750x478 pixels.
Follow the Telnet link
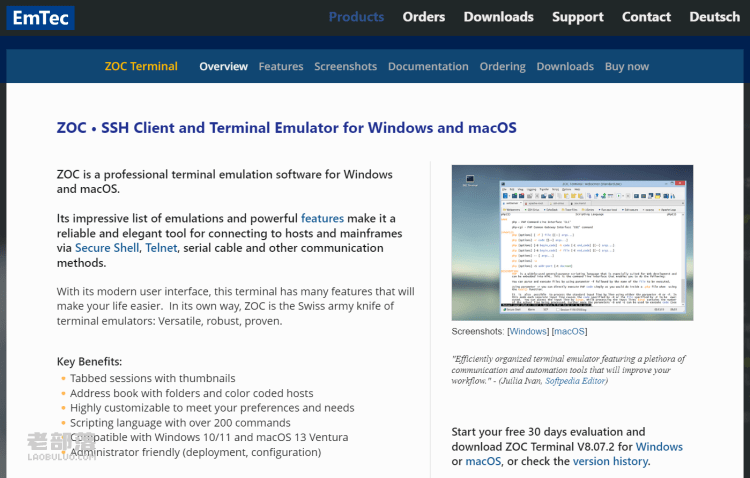(161, 248)
